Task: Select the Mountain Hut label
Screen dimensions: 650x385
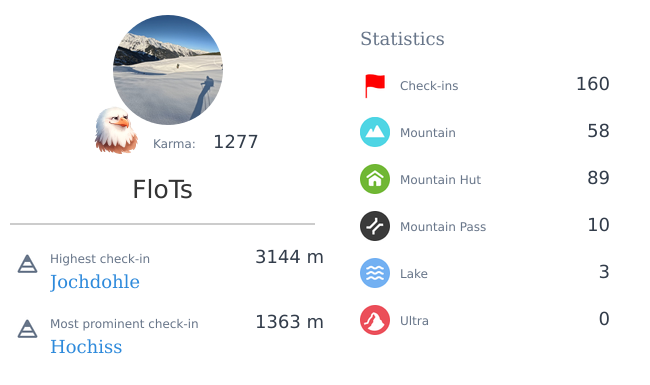Action: point(440,179)
